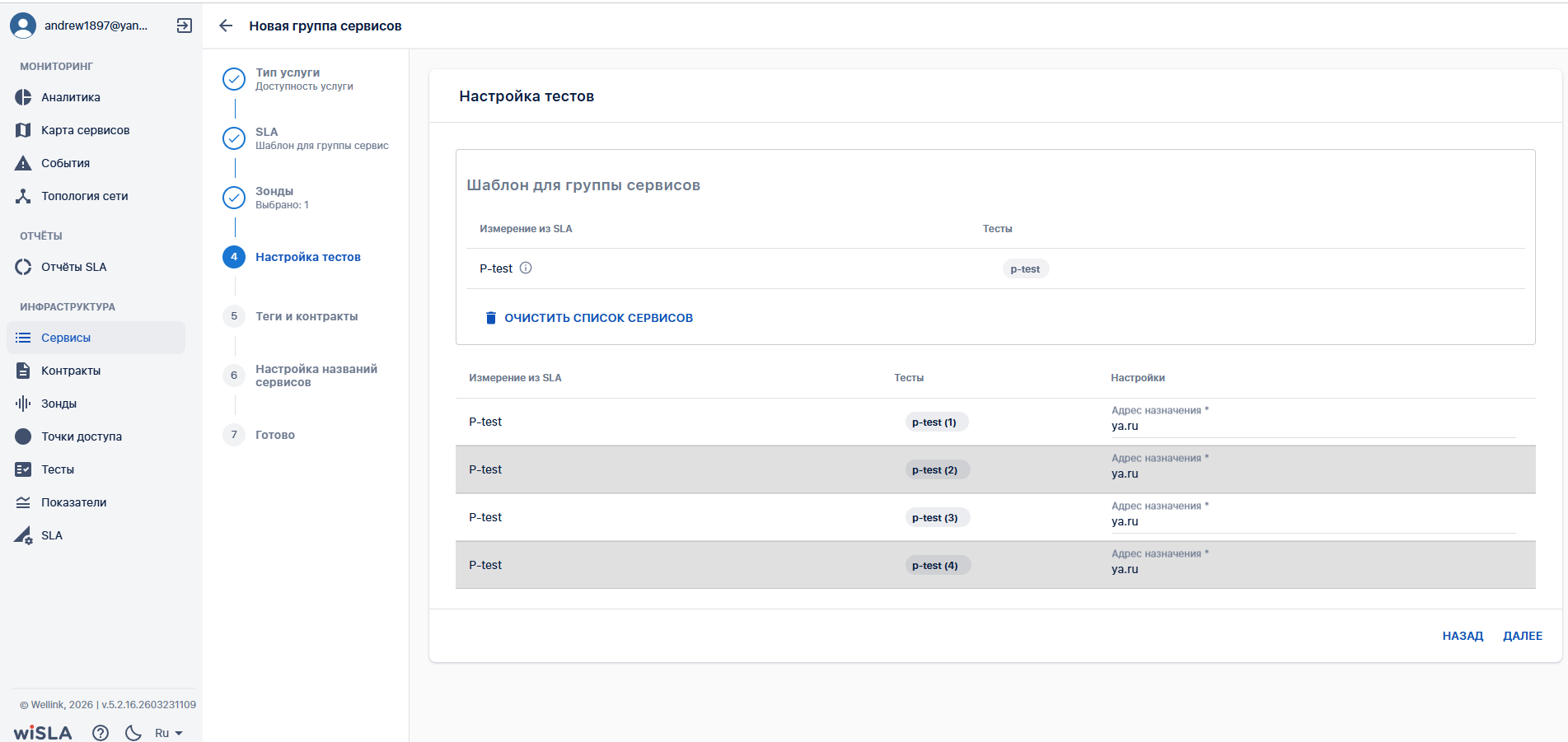The width and height of the screenshot is (1568, 742).
Task: Click the p-test chip in template
Action: [1025, 269]
